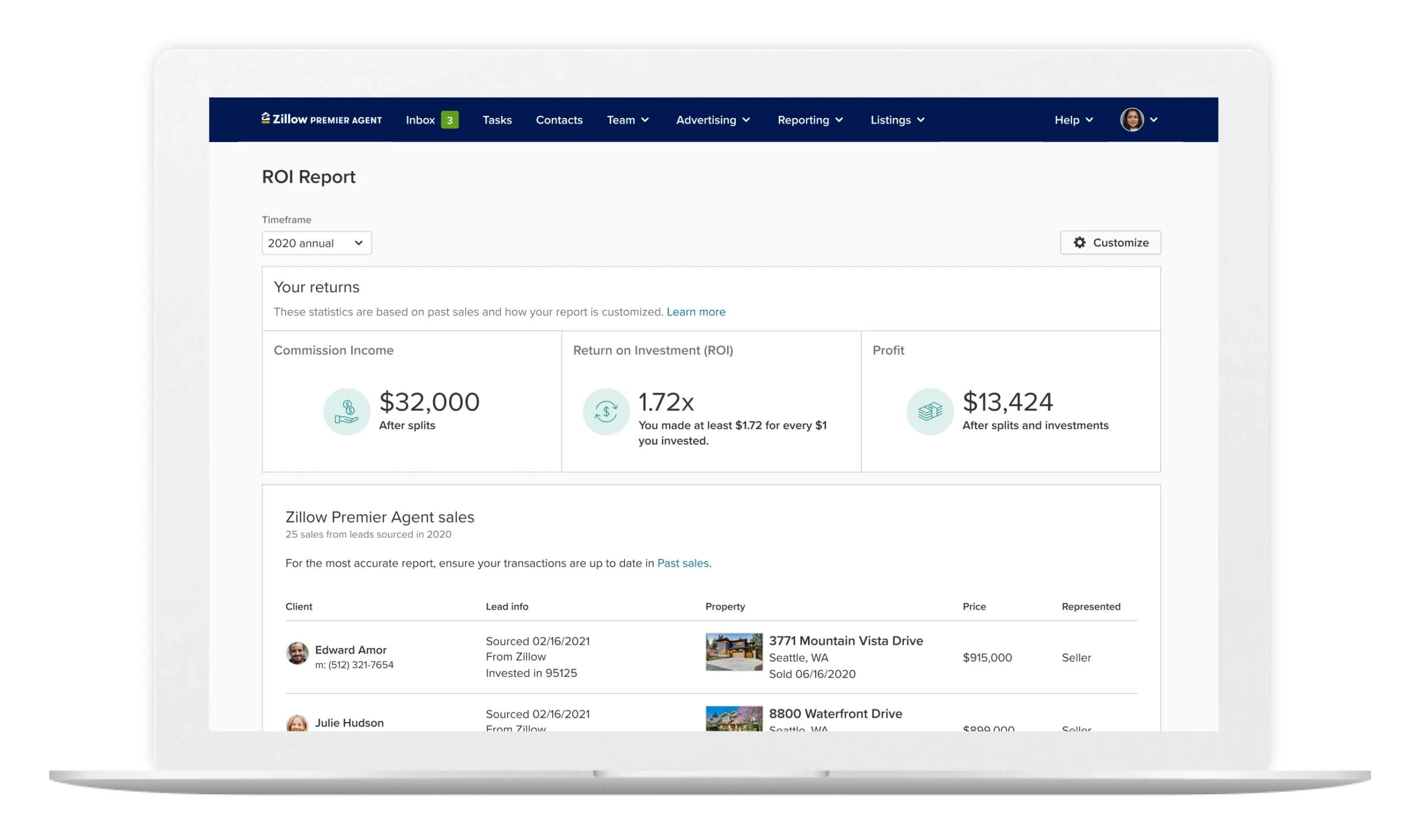1411x840 pixels.
Task: Open the 2020 annual timeframe dropdown
Action: click(x=316, y=243)
